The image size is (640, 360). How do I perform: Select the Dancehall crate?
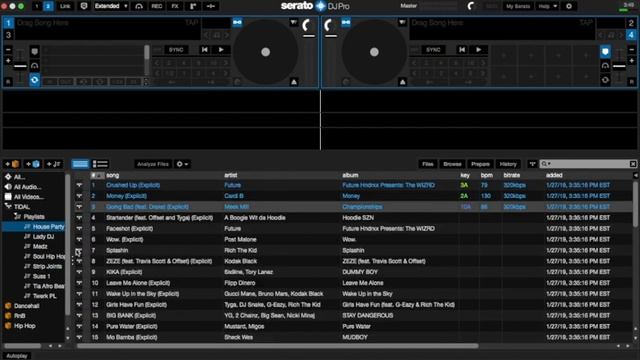point(27,306)
